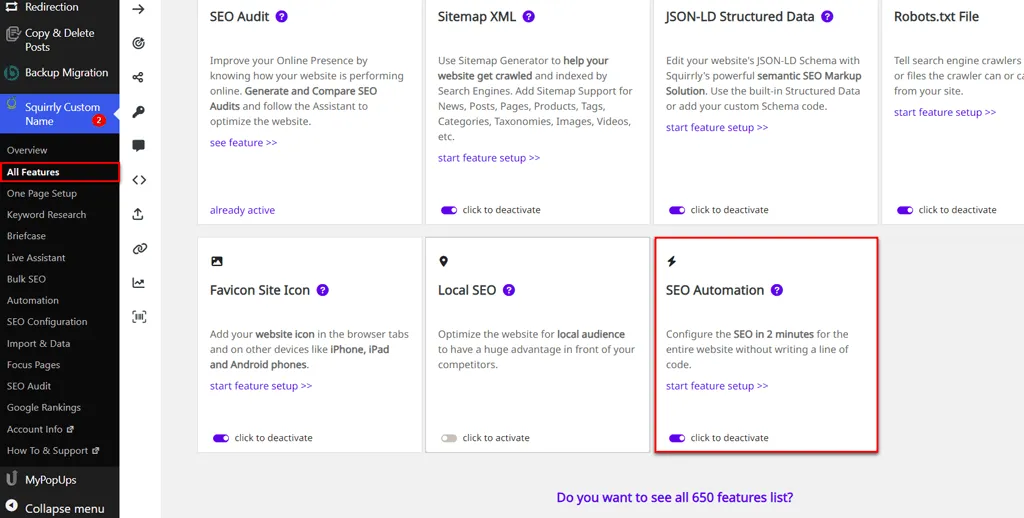Image resolution: width=1024 pixels, height=518 pixels.
Task: Click the Squirrly notification badge
Action: tap(98, 120)
